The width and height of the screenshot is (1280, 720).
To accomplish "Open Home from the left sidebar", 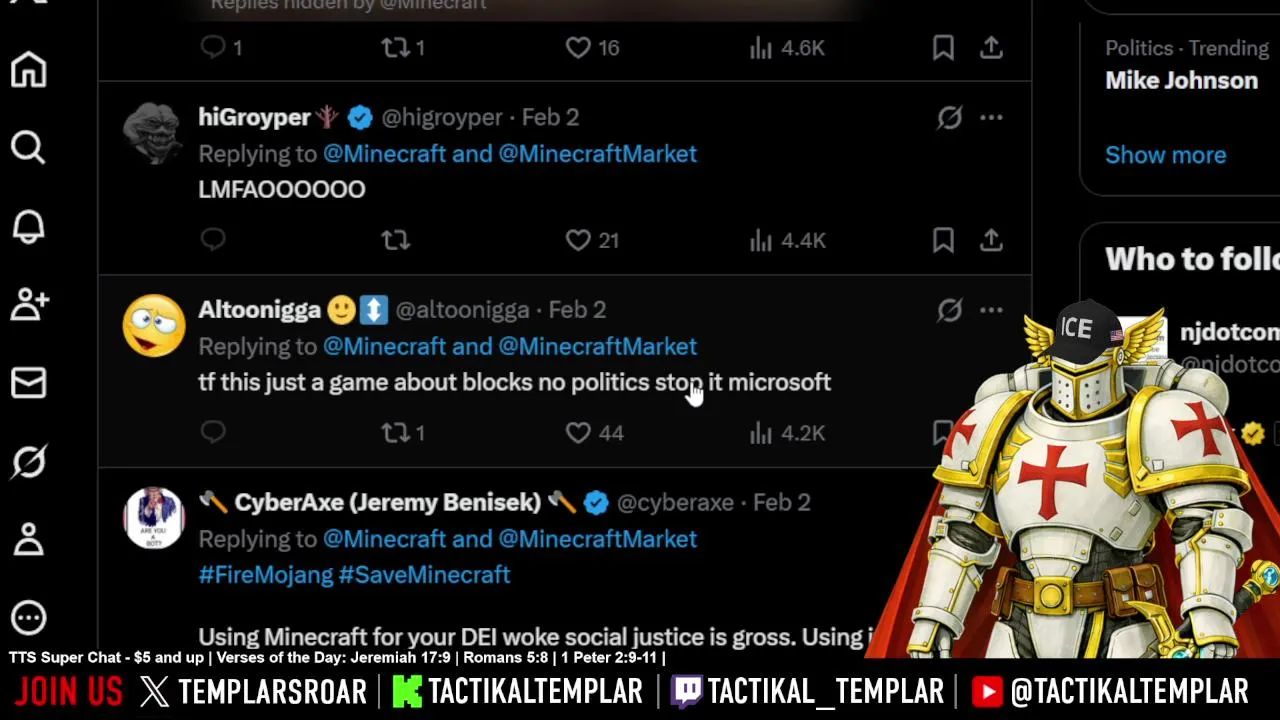I will pyautogui.click(x=28, y=69).
